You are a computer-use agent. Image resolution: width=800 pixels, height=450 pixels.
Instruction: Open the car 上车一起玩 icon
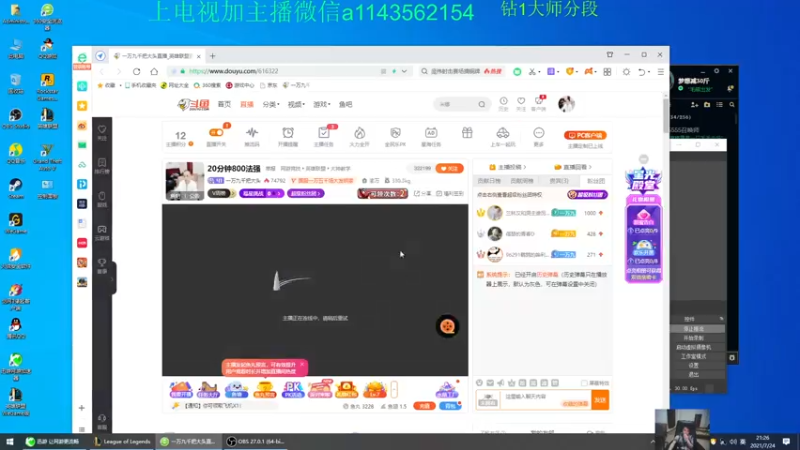point(503,133)
